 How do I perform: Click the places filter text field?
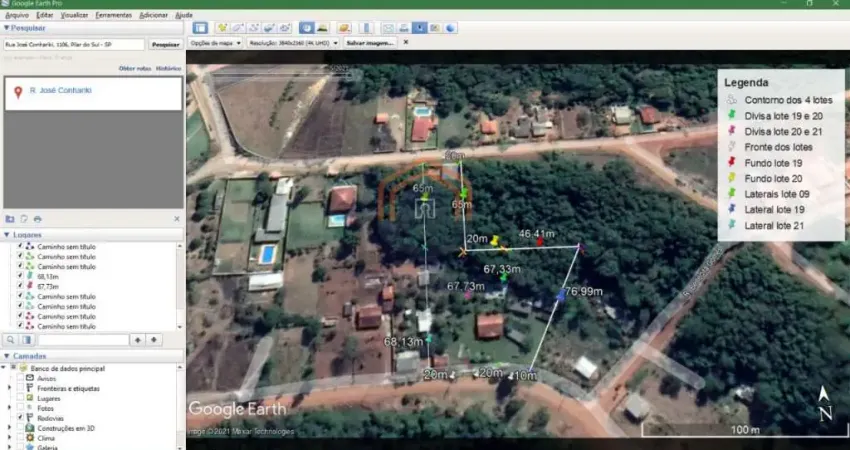(83, 340)
